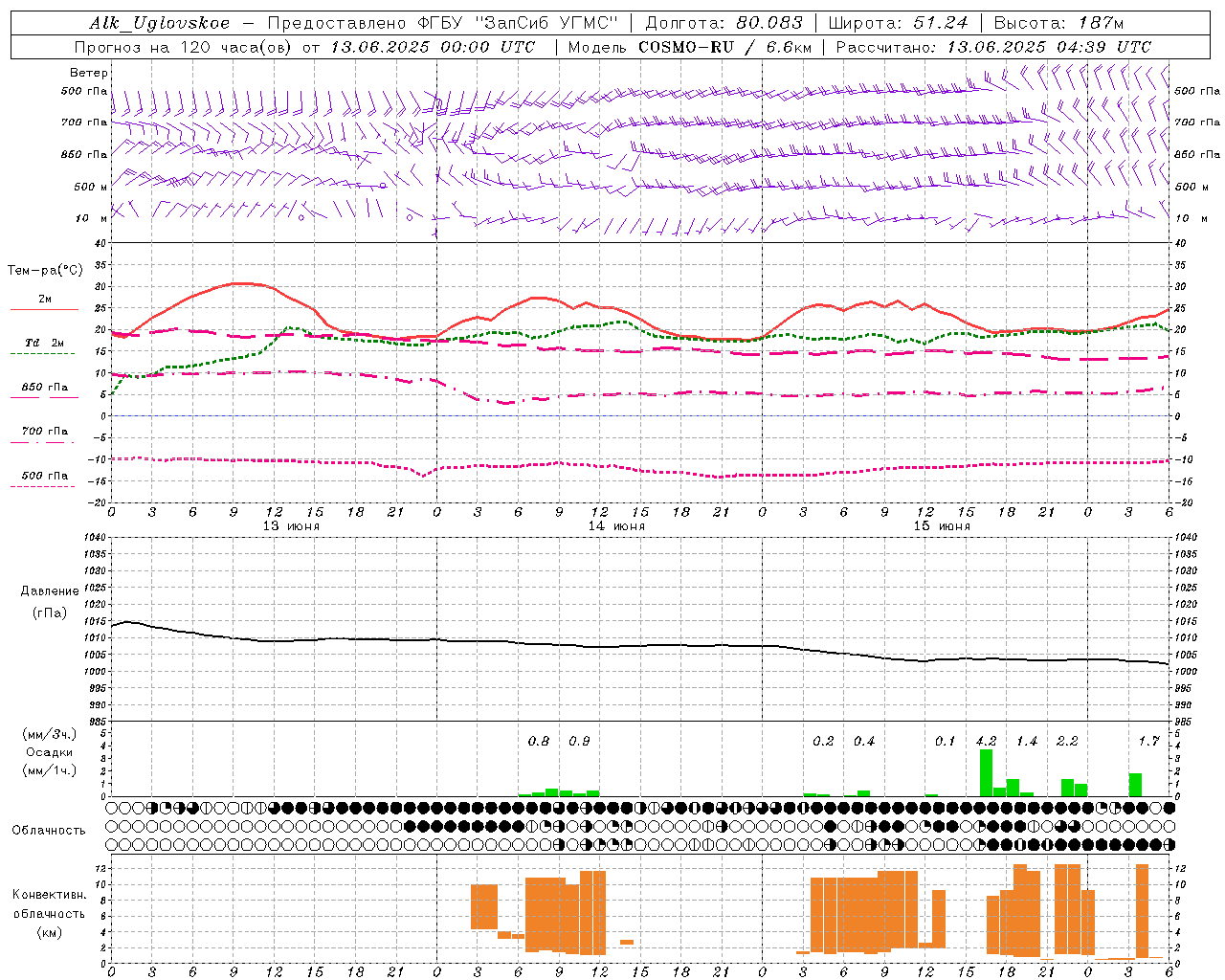Screen dimensions: 1225x980
Task: Click the 'Td 2м' legend label
Action: tap(45, 343)
